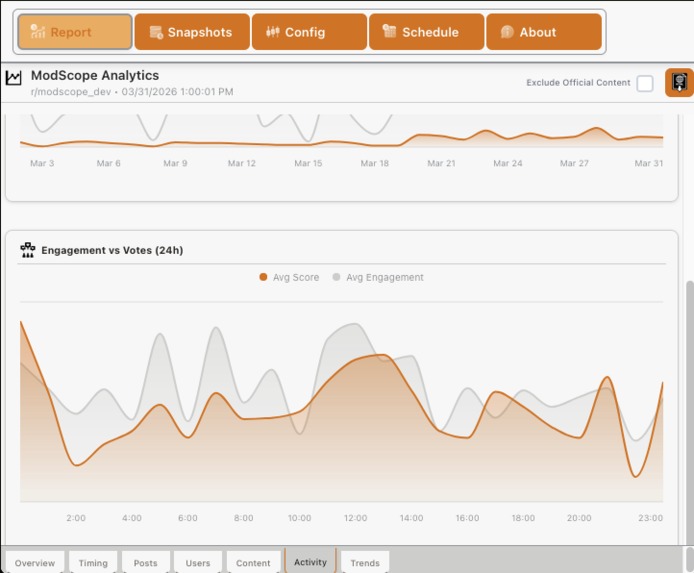Switch to the Timing bottom tab
694x573 pixels.
93,562
